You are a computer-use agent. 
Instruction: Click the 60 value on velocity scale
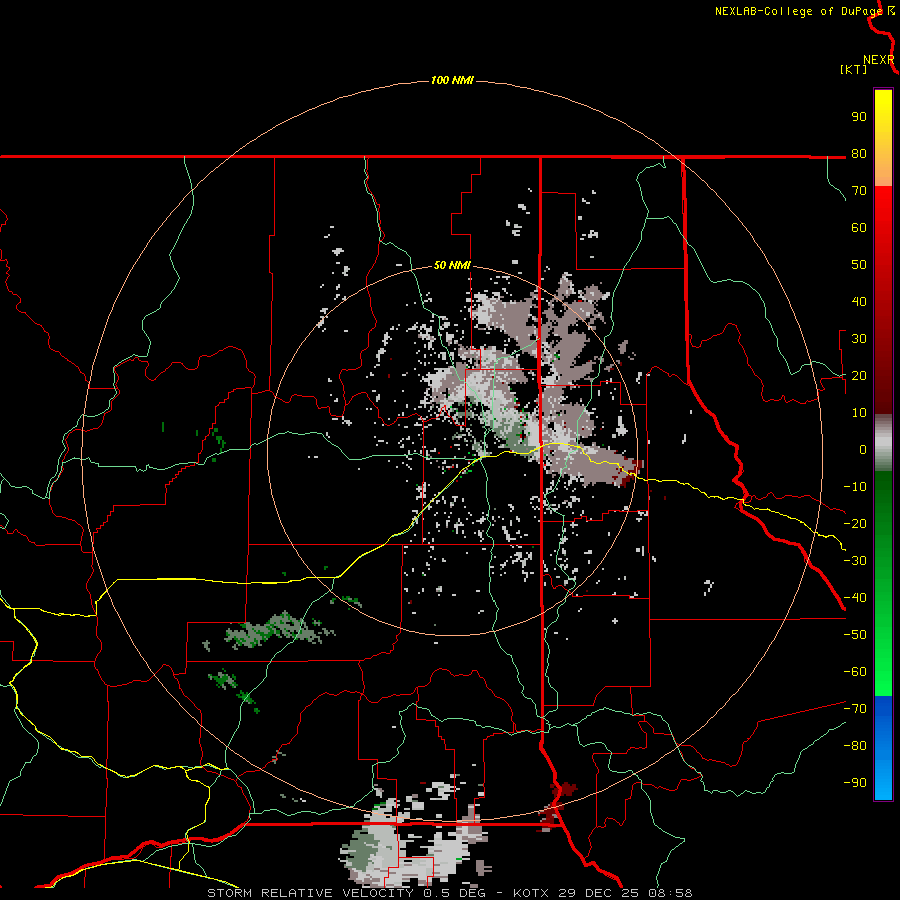point(859,227)
